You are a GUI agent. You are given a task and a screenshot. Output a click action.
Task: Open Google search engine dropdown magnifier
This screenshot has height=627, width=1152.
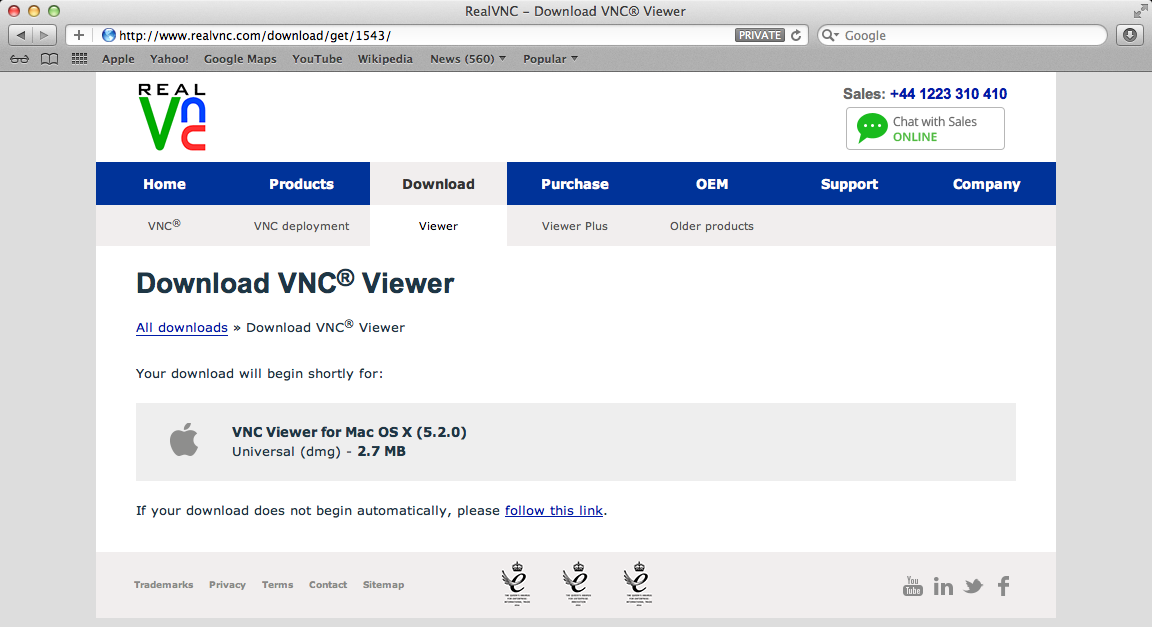830,35
